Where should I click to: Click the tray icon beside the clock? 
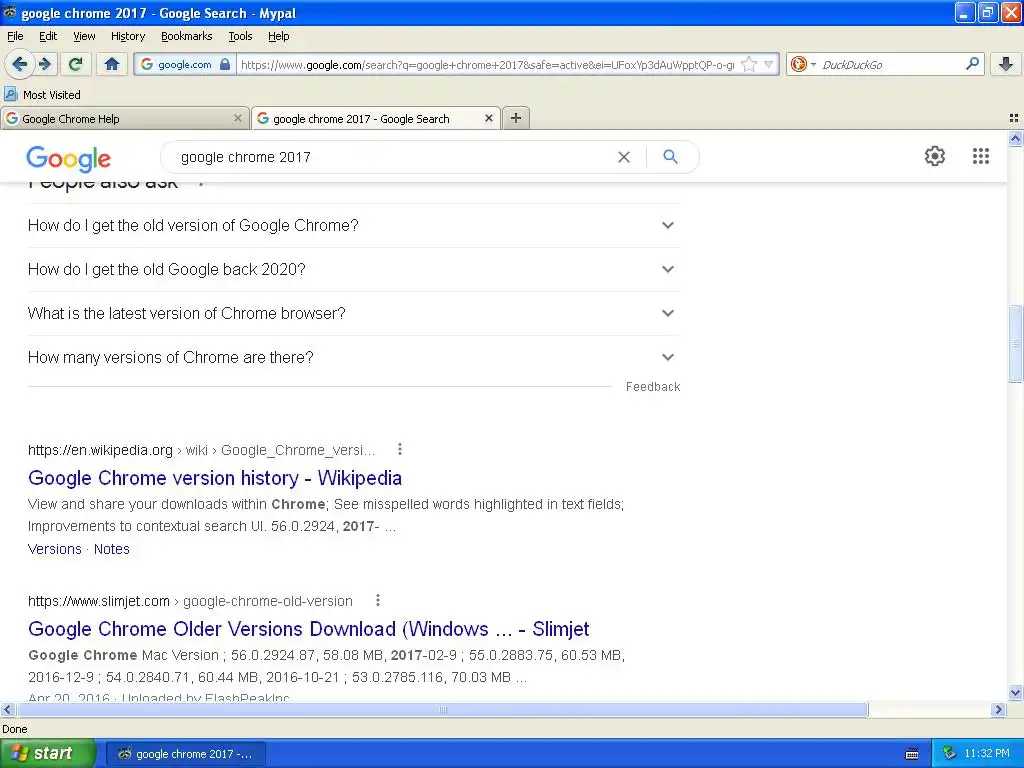point(949,754)
